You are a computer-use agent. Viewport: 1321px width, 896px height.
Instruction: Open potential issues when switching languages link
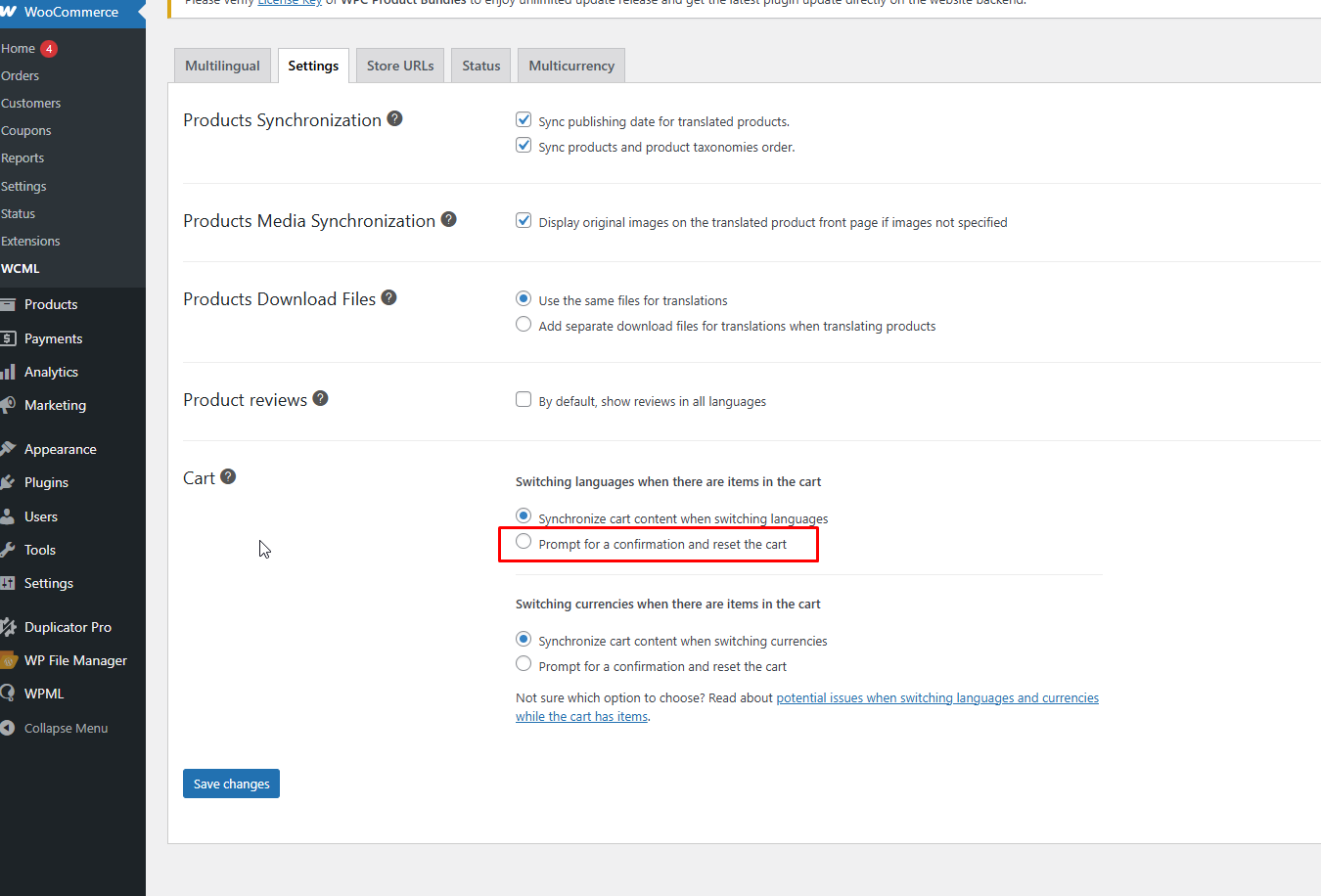tap(807, 707)
